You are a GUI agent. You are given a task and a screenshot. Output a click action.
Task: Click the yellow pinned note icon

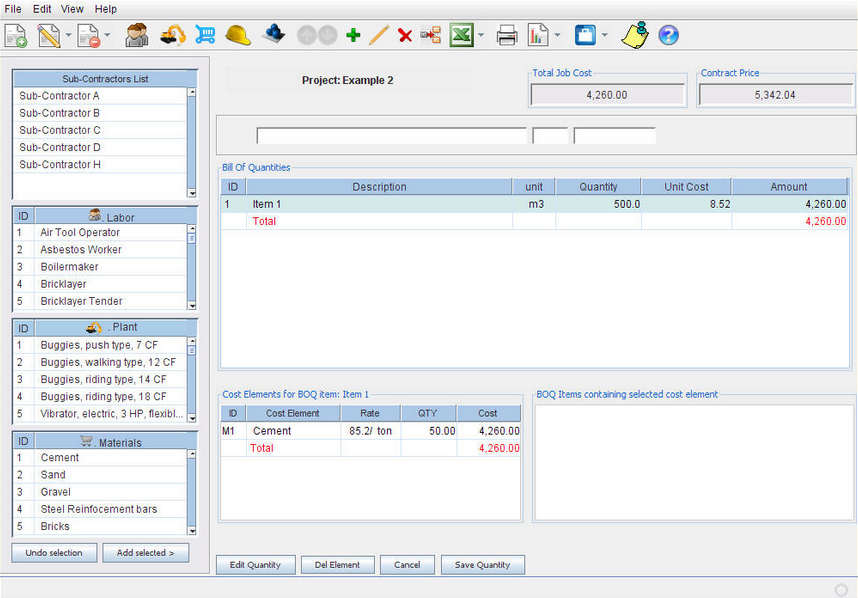[635, 35]
